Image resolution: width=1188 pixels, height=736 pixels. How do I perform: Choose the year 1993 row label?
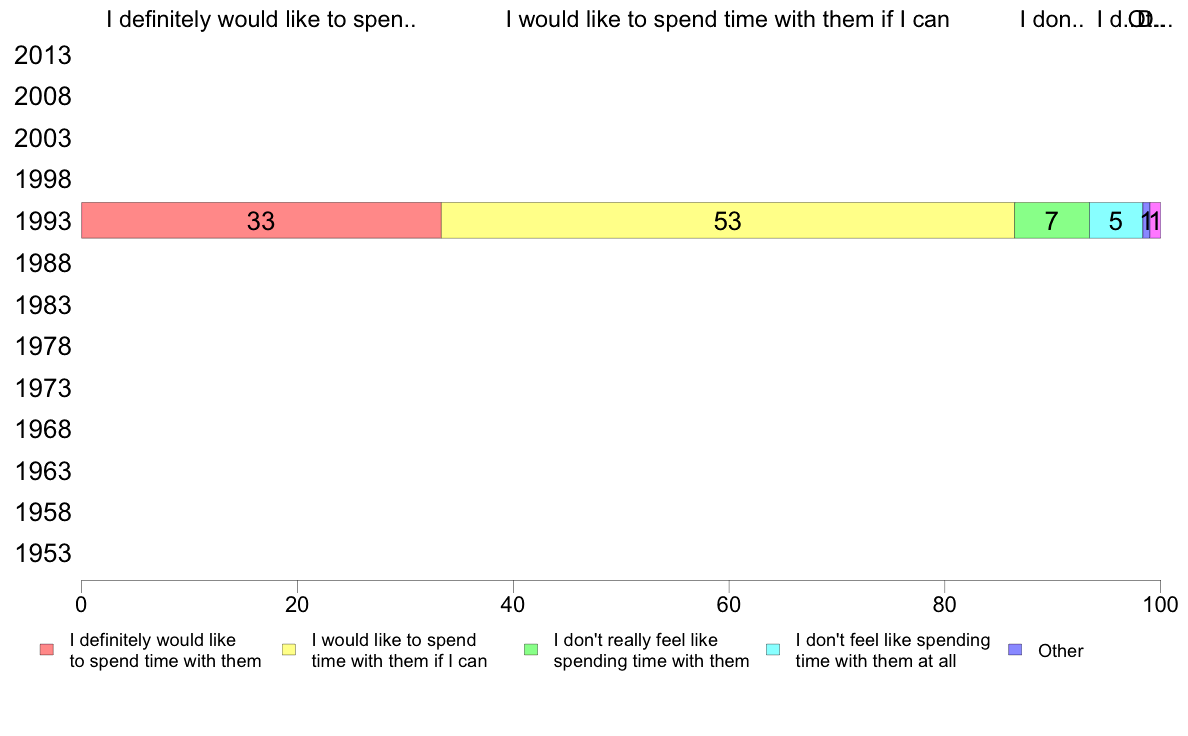pyautogui.click(x=43, y=221)
